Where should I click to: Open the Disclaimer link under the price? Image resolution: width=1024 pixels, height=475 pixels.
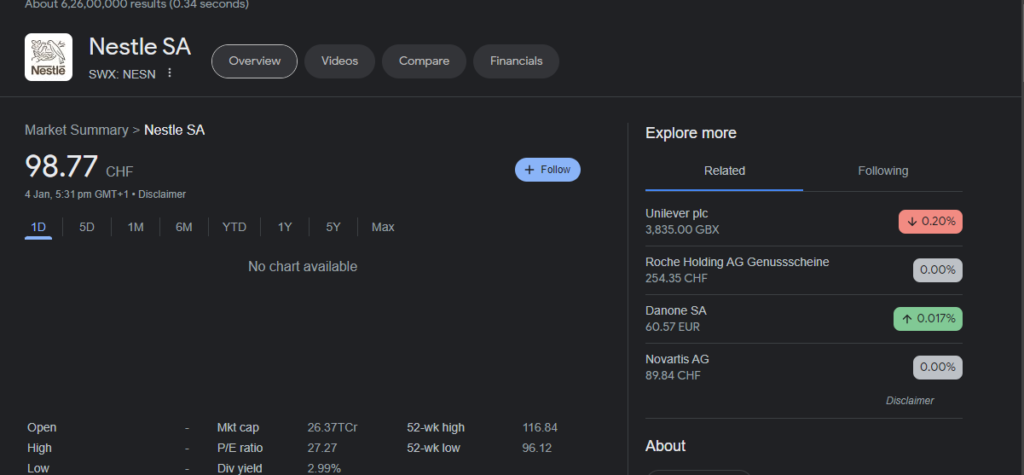pyautogui.click(x=162, y=194)
